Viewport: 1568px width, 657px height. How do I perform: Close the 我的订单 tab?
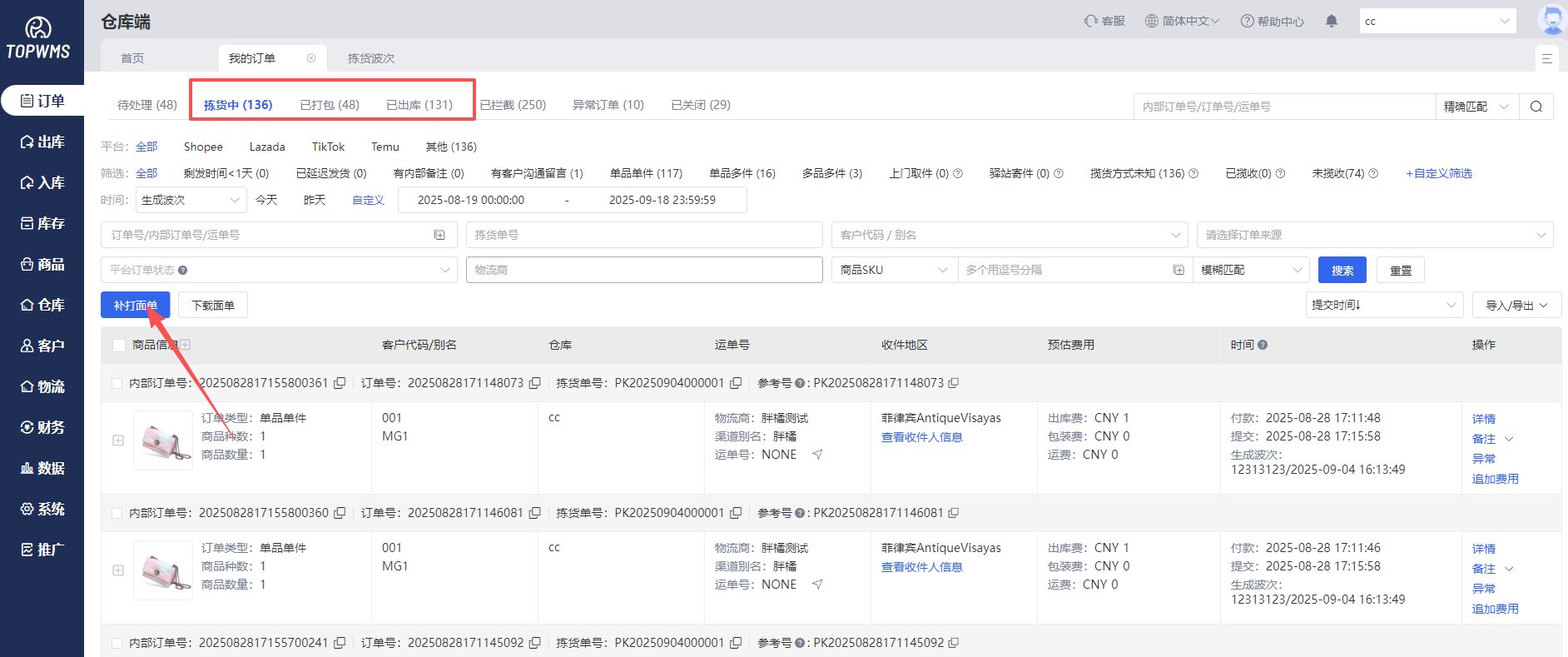pos(311,58)
